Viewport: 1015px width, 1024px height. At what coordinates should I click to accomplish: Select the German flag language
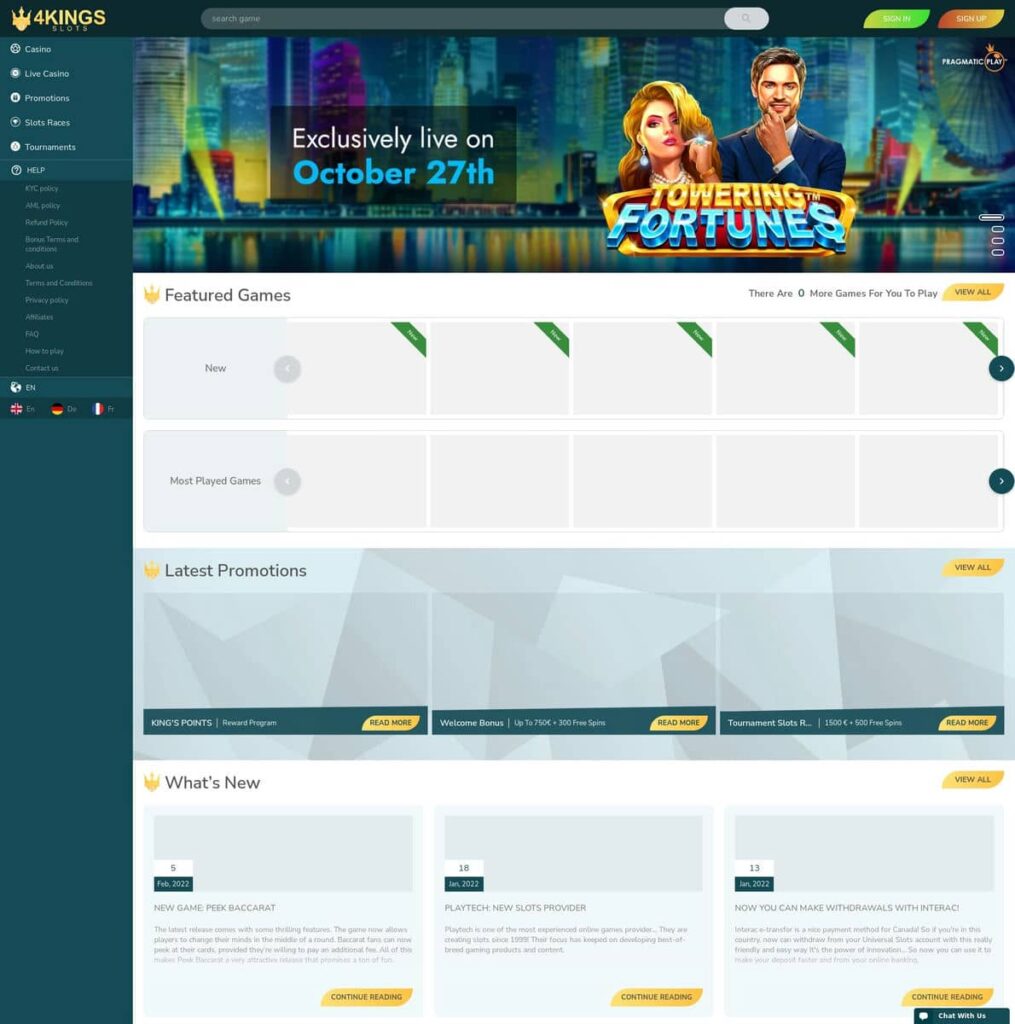(57, 409)
